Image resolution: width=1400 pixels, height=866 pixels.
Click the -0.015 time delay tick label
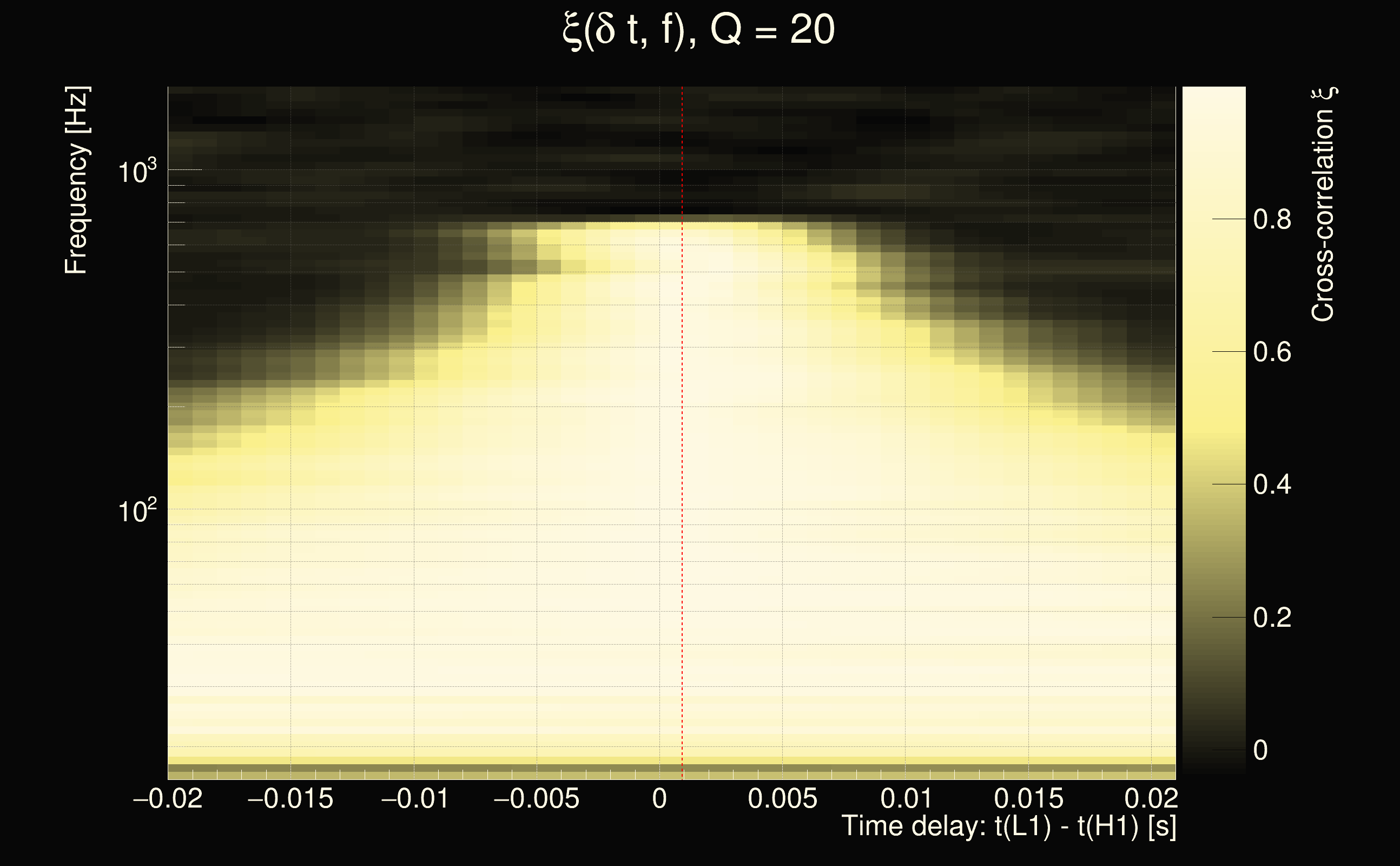(290, 798)
